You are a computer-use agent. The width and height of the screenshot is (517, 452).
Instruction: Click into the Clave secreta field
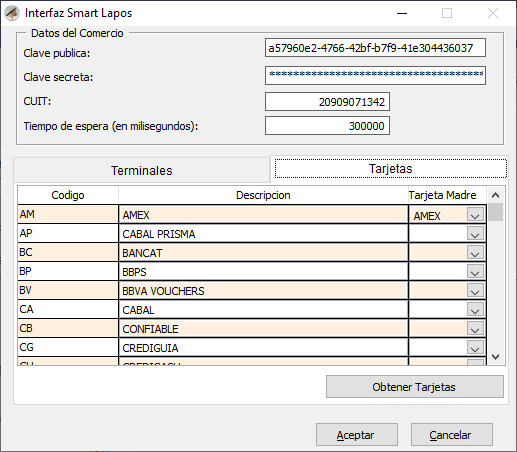click(375, 75)
